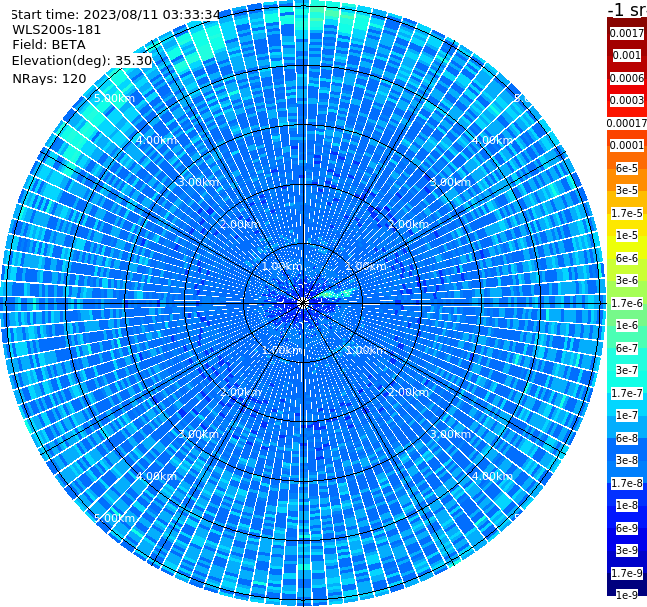This screenshot has height=607, width=647.
Task: Select the 6e-8 color scale value
Action: click(x=627, y=438)
